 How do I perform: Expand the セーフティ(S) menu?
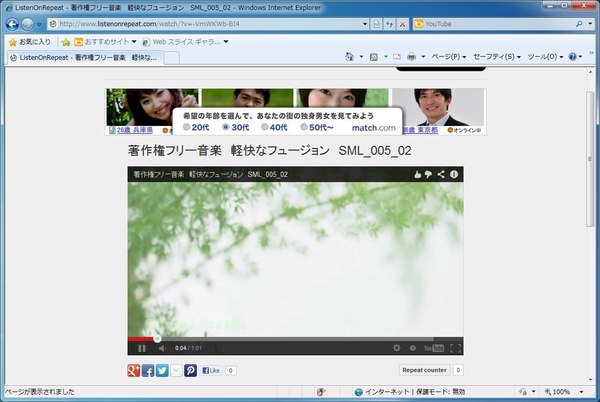coord(497,57)
